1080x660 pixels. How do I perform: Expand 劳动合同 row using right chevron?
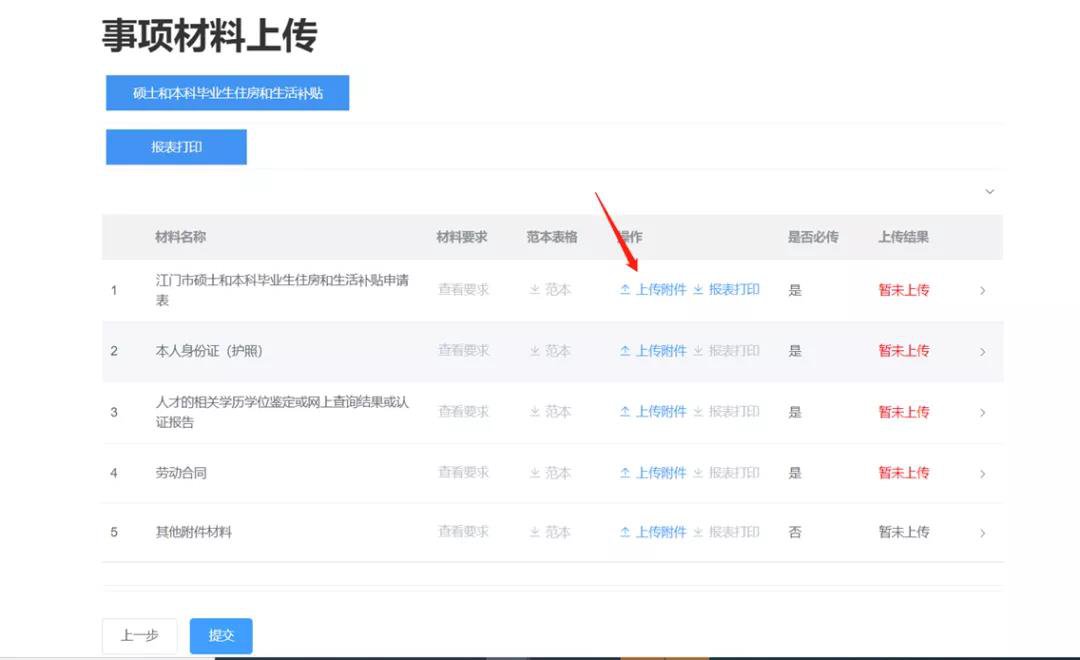(982, 474)
